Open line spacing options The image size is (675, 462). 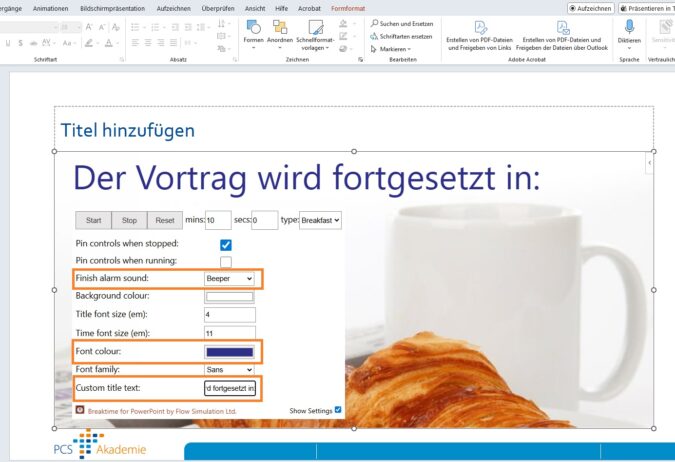click(x=202, y=27)
